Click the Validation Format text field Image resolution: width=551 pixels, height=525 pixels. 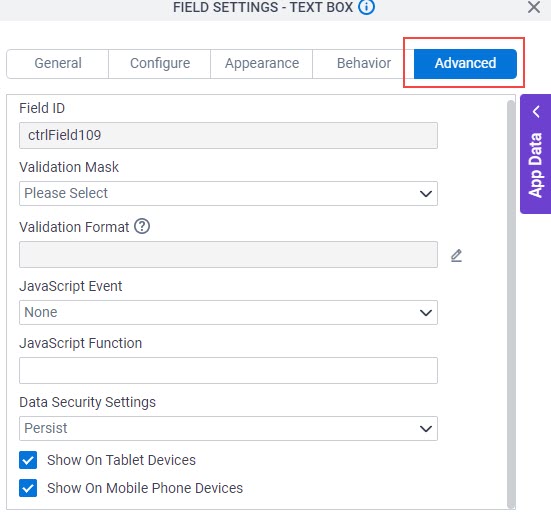pyautogui.click(x=228, y=254)
